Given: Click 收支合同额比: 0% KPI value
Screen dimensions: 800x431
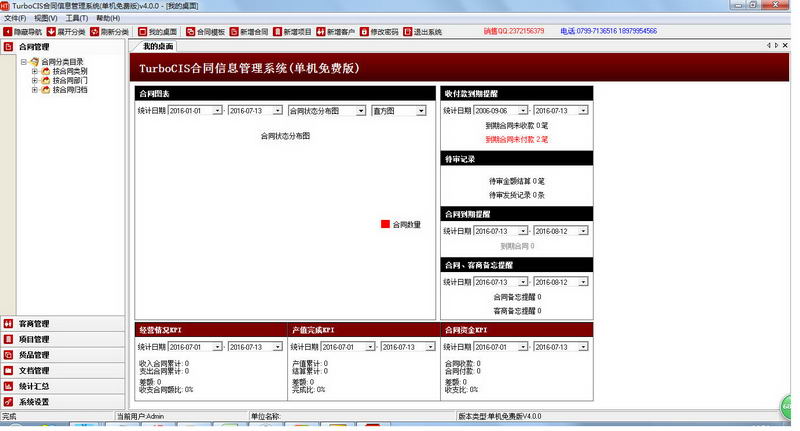Looking at the screenshot, I should (166, 390).
